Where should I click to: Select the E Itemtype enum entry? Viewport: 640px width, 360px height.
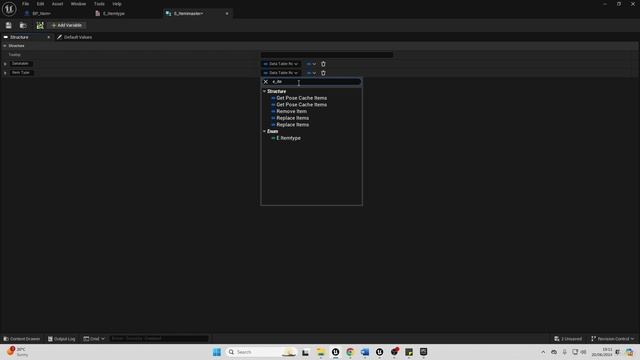(289, 138)
